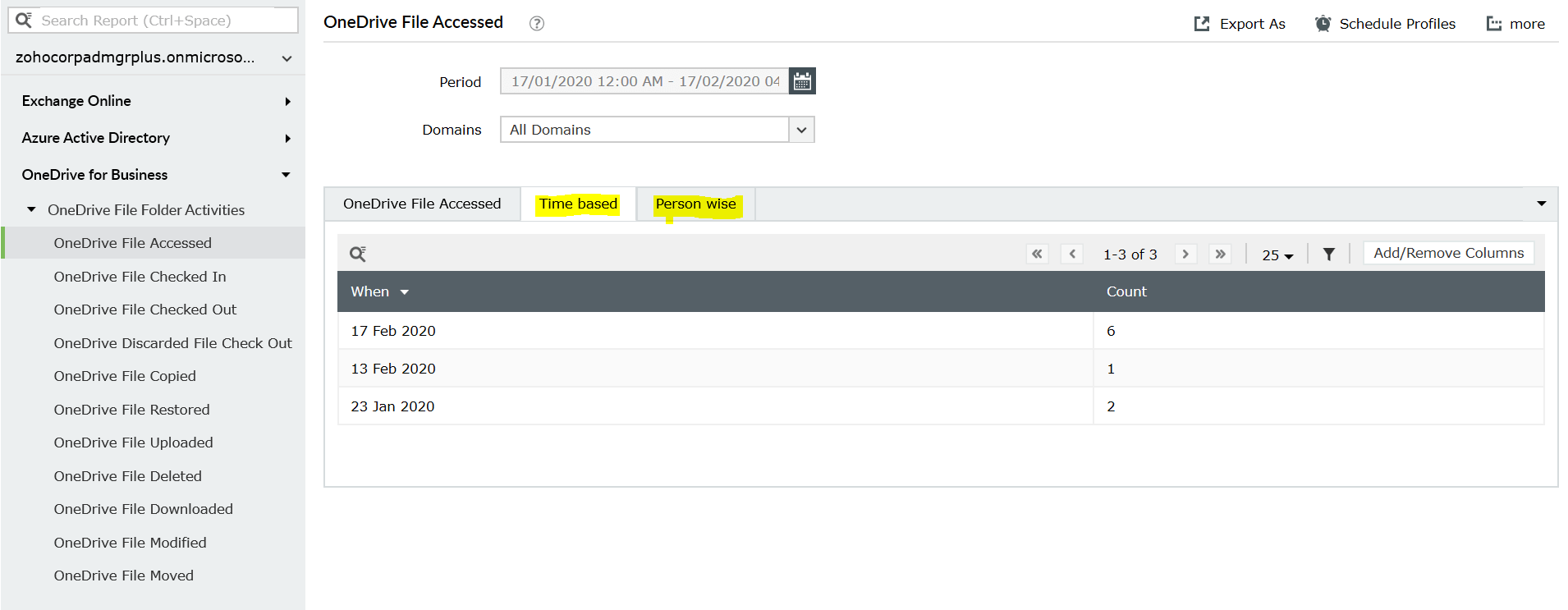Click the more options icon
1568x610 pixels.
[x=1494, y=24]
